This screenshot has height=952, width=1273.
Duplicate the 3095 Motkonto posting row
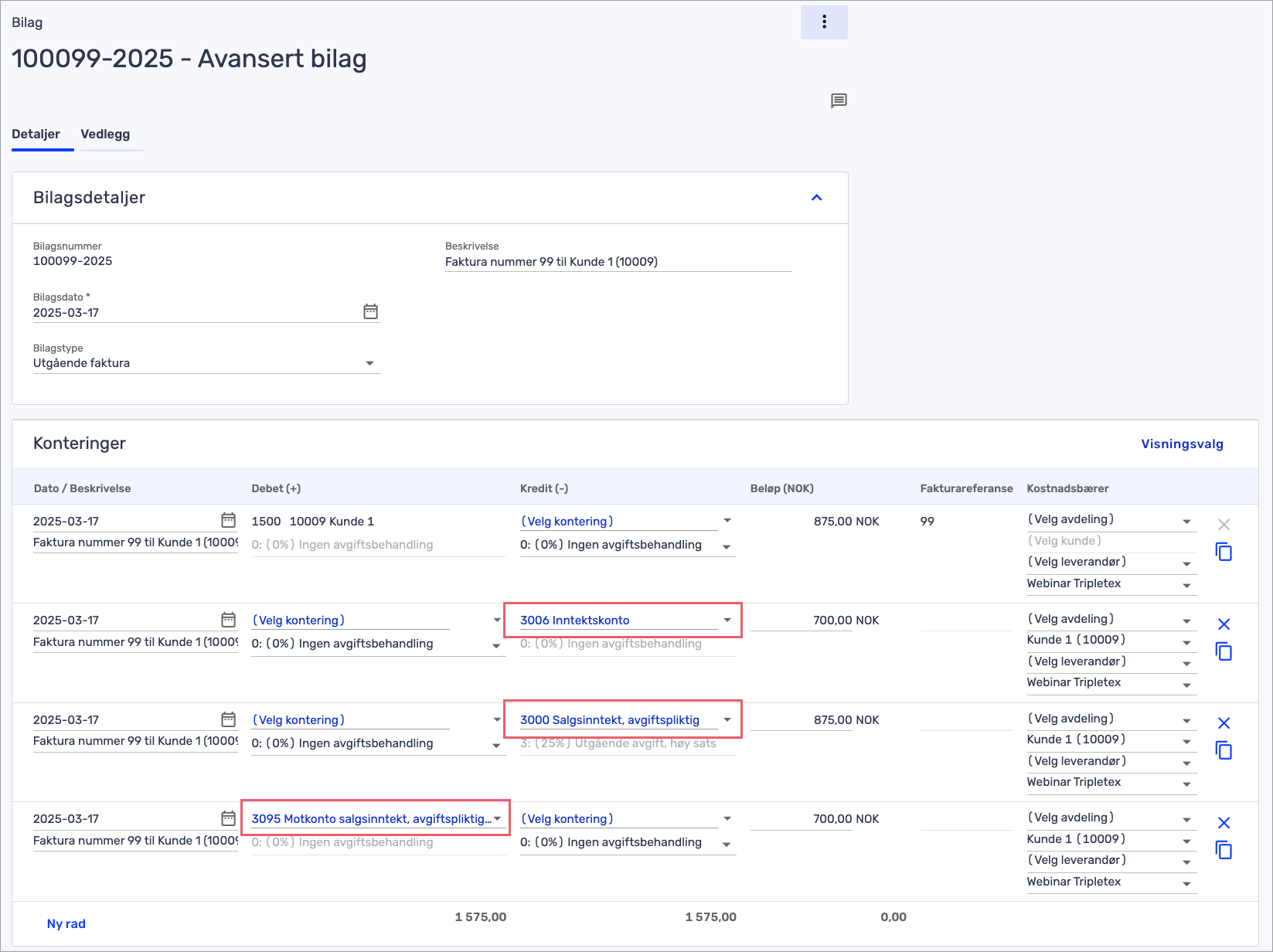pyautogui.click(x=1224, y=850)
